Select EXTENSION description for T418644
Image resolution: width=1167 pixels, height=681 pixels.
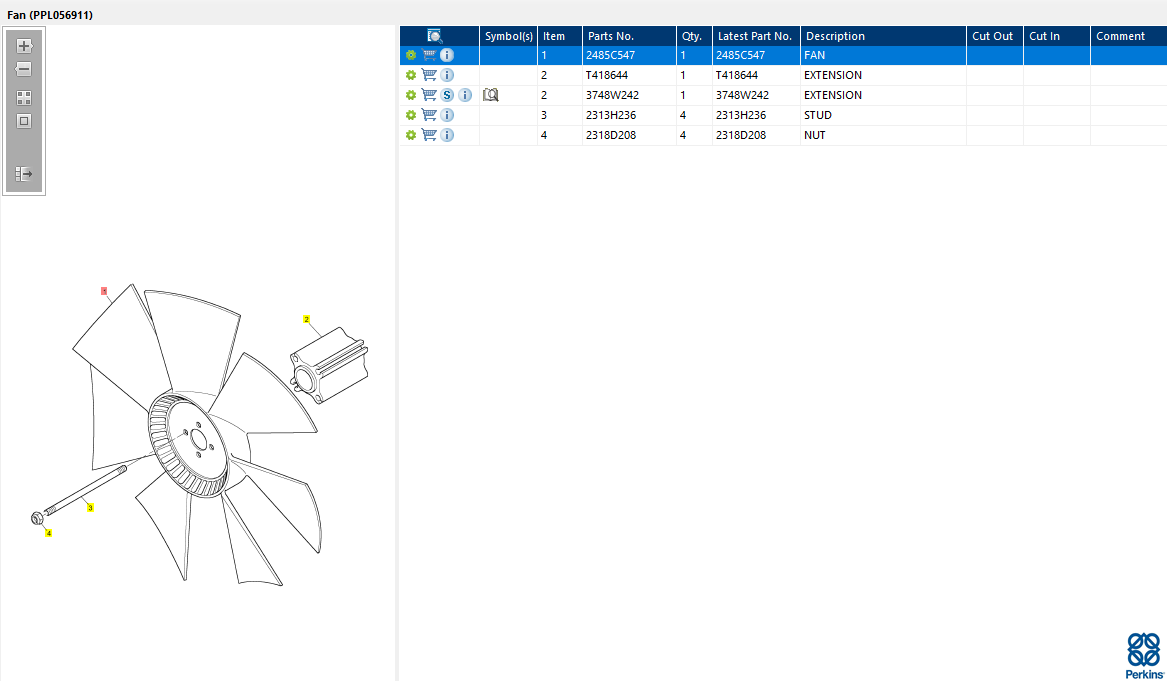click(883, 75)
